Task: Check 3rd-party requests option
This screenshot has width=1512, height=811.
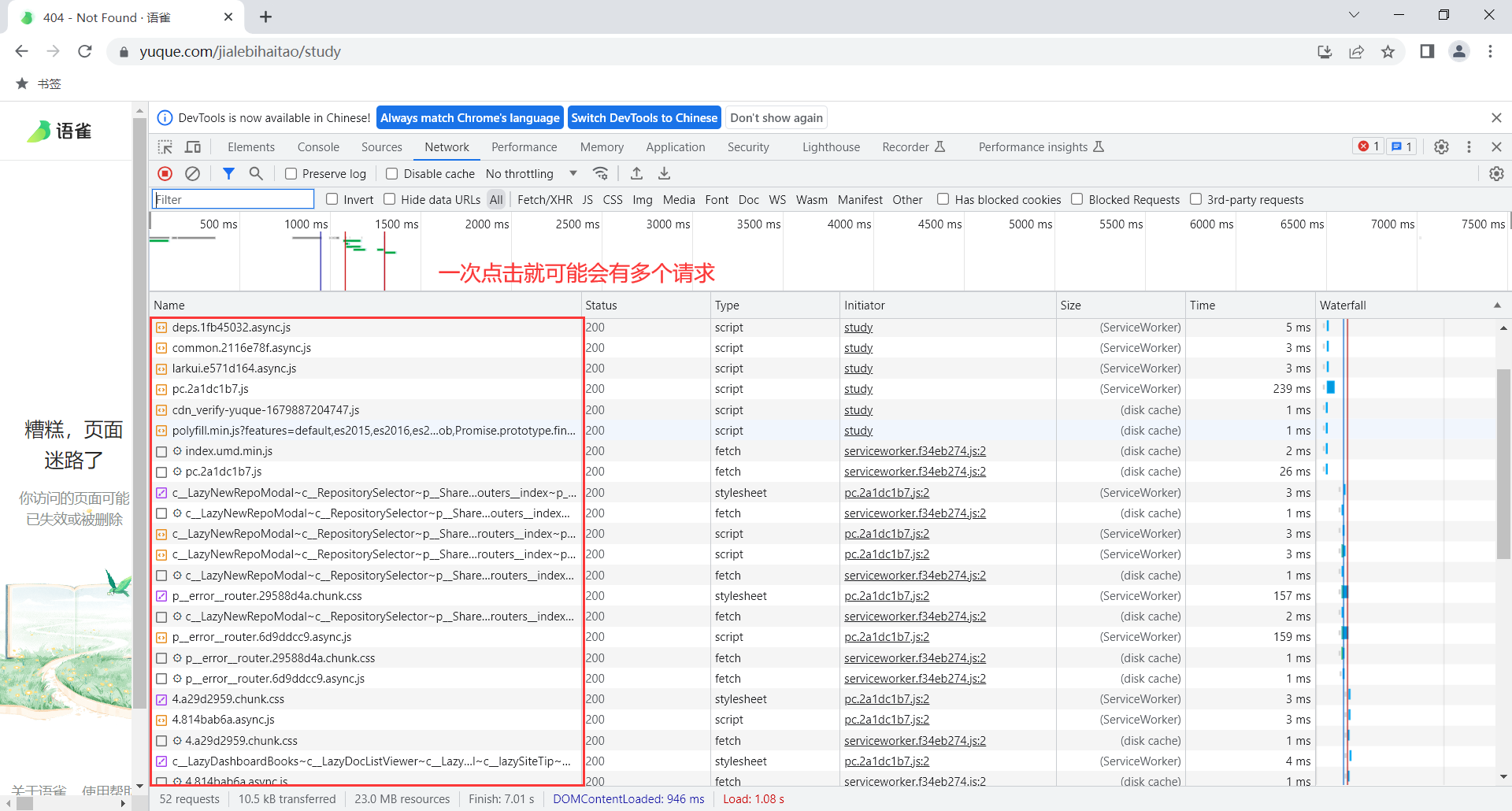Action: click(x=1195, y=199)
